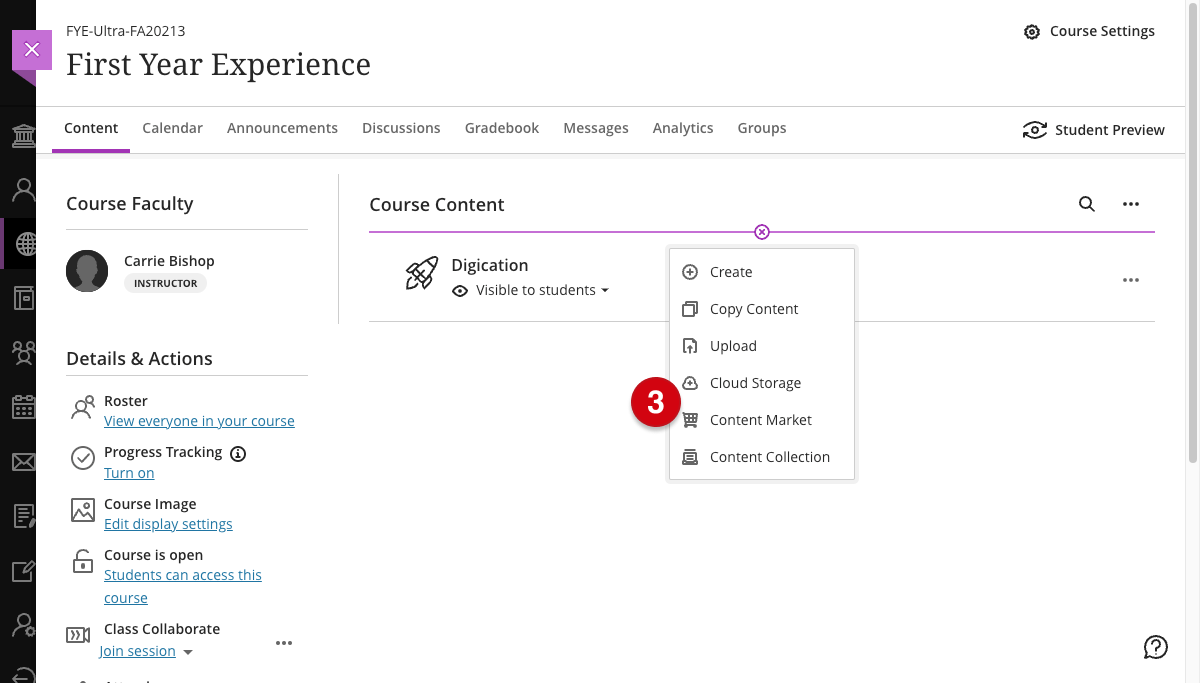Open the Calendar icon in sidebar
Viewport: 1200px width, 683px height.
tap(24, 407)
